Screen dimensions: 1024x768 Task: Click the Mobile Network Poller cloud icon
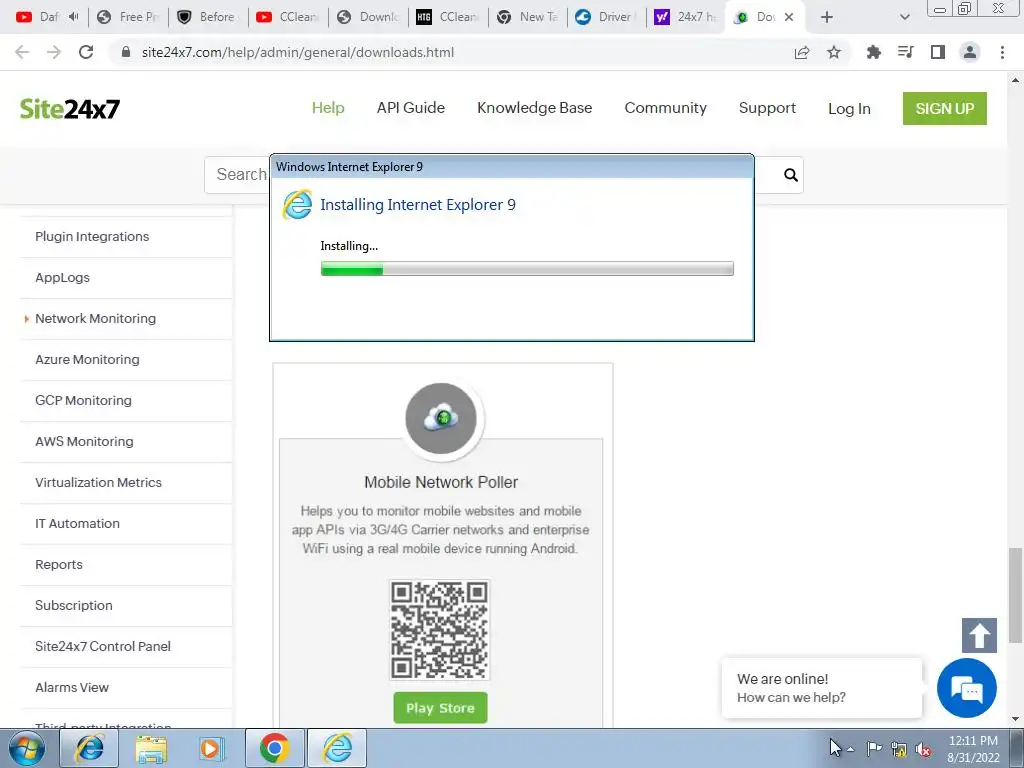click(441, 418)
